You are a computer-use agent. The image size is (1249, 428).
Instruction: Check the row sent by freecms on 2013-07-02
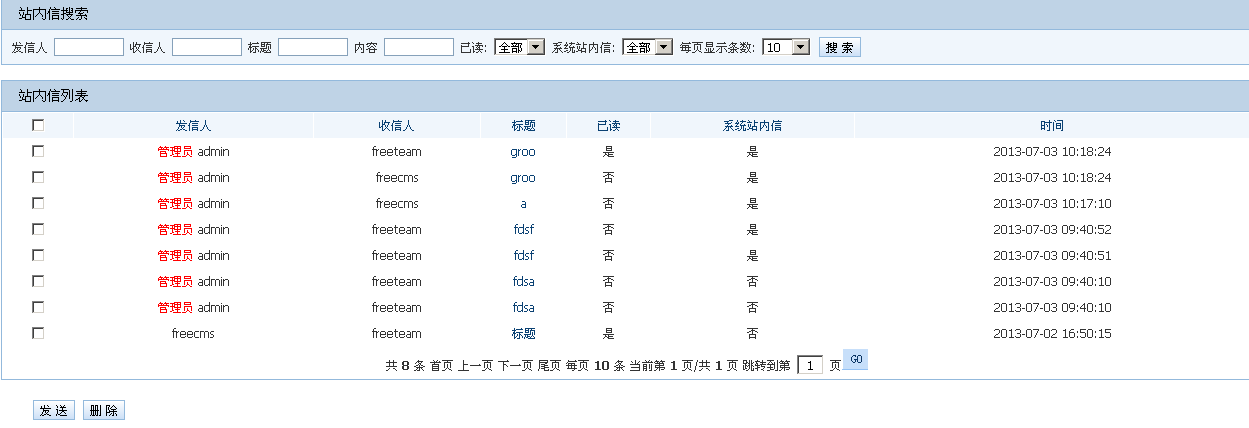coord(38,333)
